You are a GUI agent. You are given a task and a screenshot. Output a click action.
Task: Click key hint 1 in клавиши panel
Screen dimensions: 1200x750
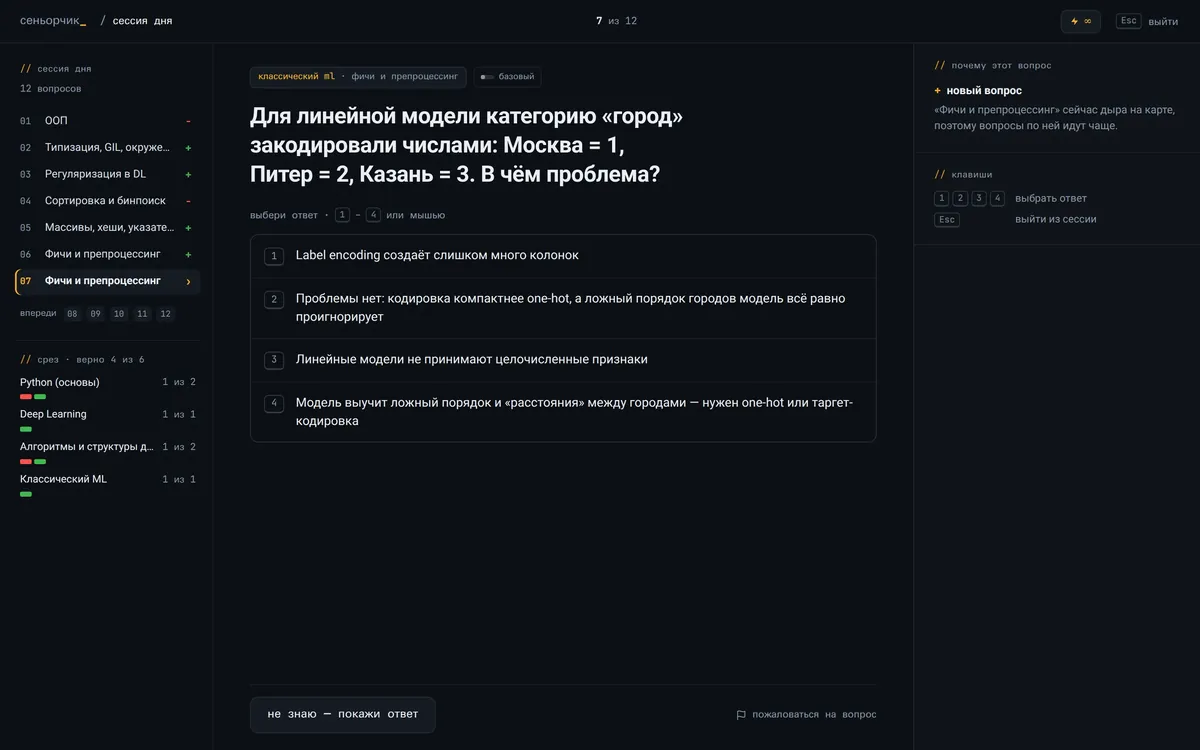tap(941, 198)
